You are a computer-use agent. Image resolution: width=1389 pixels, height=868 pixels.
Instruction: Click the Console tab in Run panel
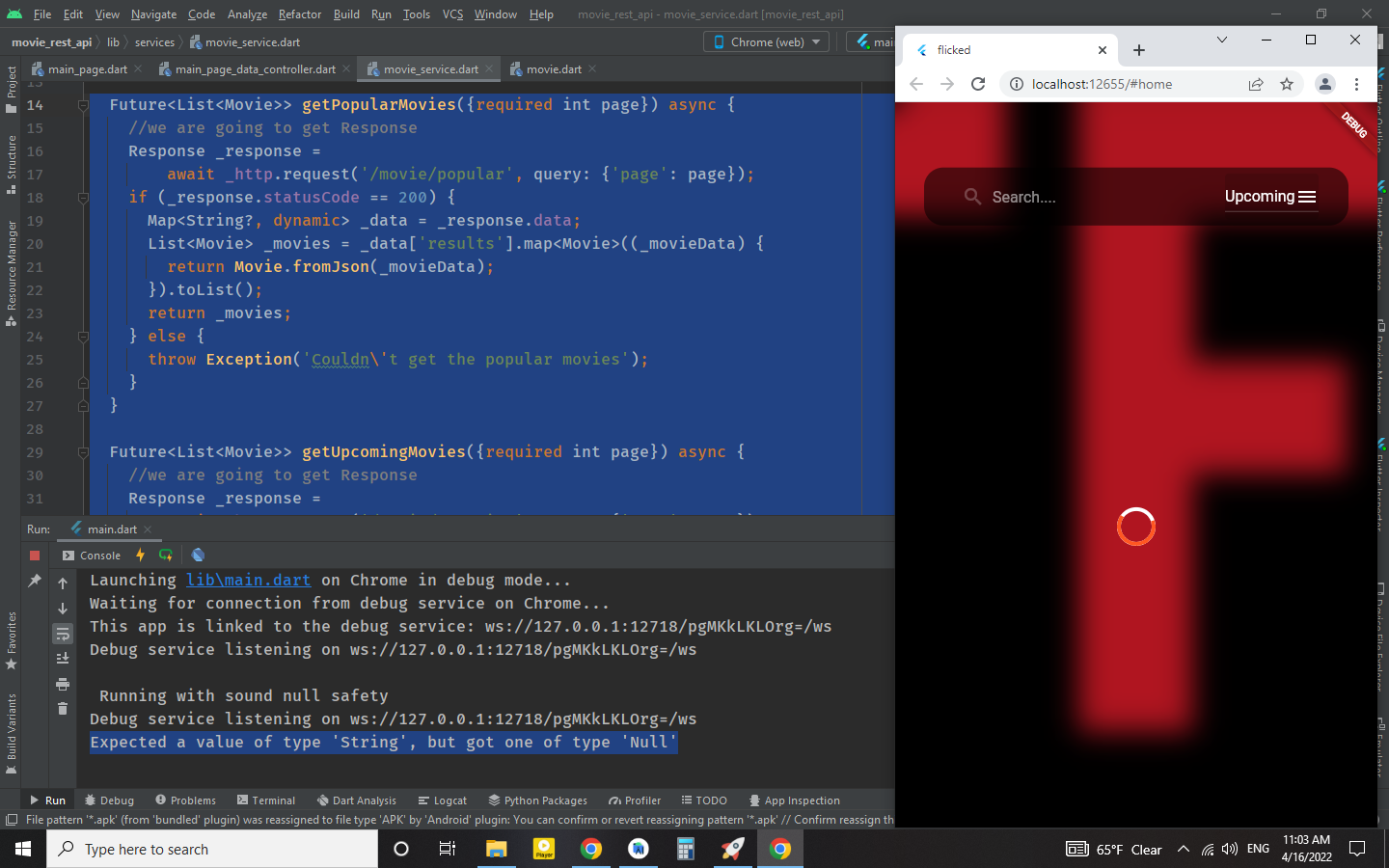tap(92, 556)
